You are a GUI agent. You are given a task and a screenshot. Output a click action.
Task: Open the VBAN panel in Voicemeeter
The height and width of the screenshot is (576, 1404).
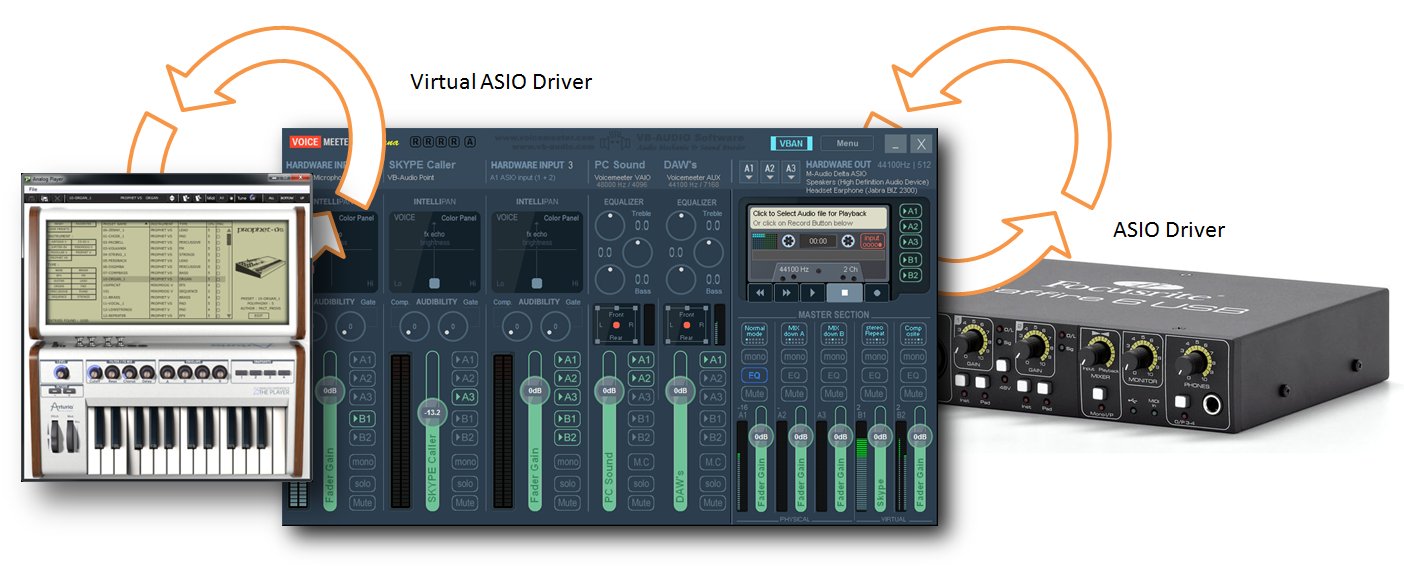790,143
